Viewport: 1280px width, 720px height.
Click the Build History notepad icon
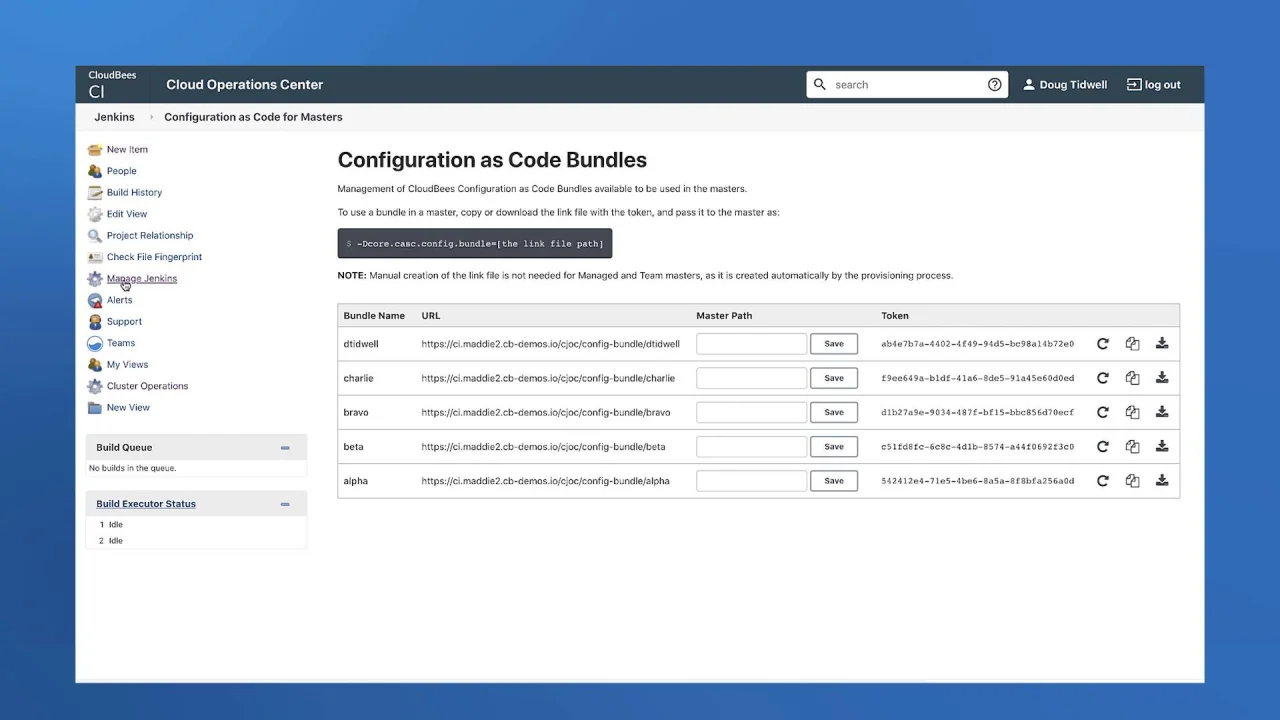pyautogui.click(x=95, y=193)
